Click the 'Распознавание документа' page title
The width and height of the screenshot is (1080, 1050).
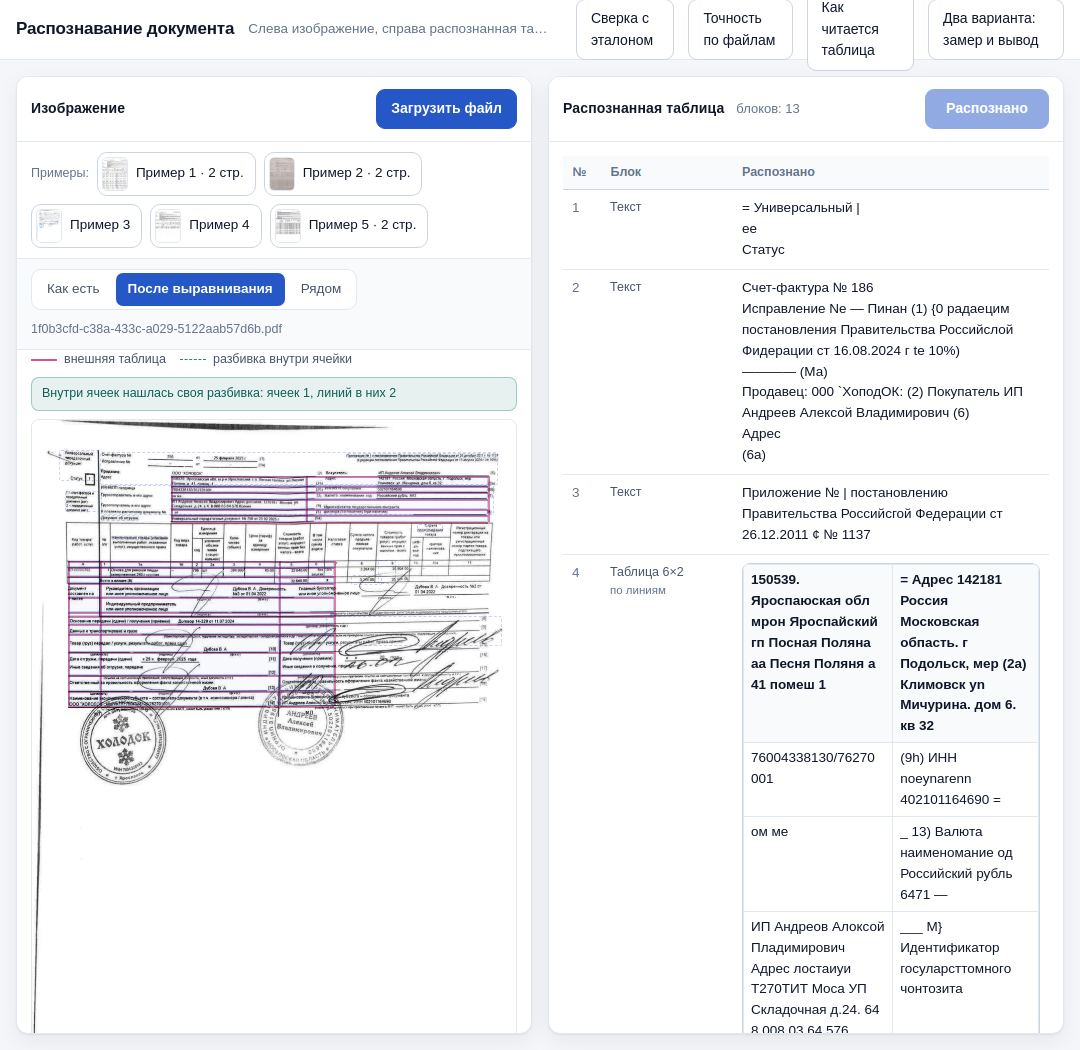click(x=125, y=29)
